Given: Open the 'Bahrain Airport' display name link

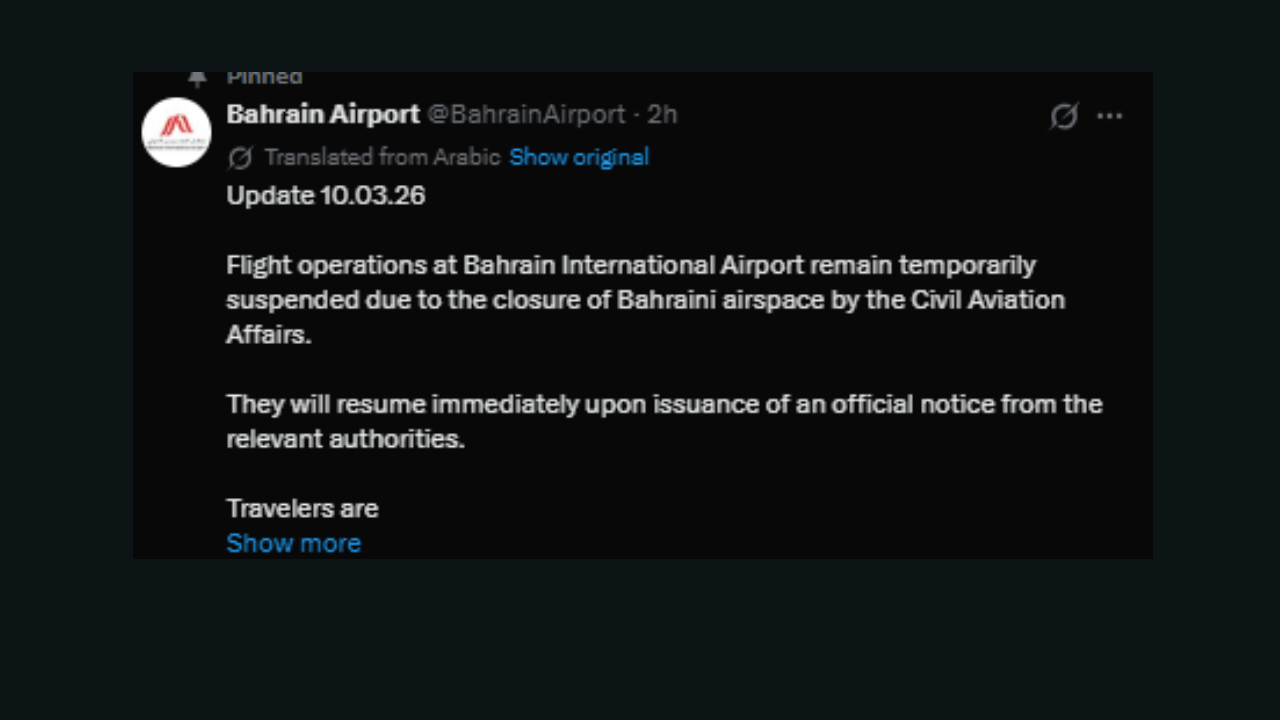Looking at the screenshot, I should 323,115.
